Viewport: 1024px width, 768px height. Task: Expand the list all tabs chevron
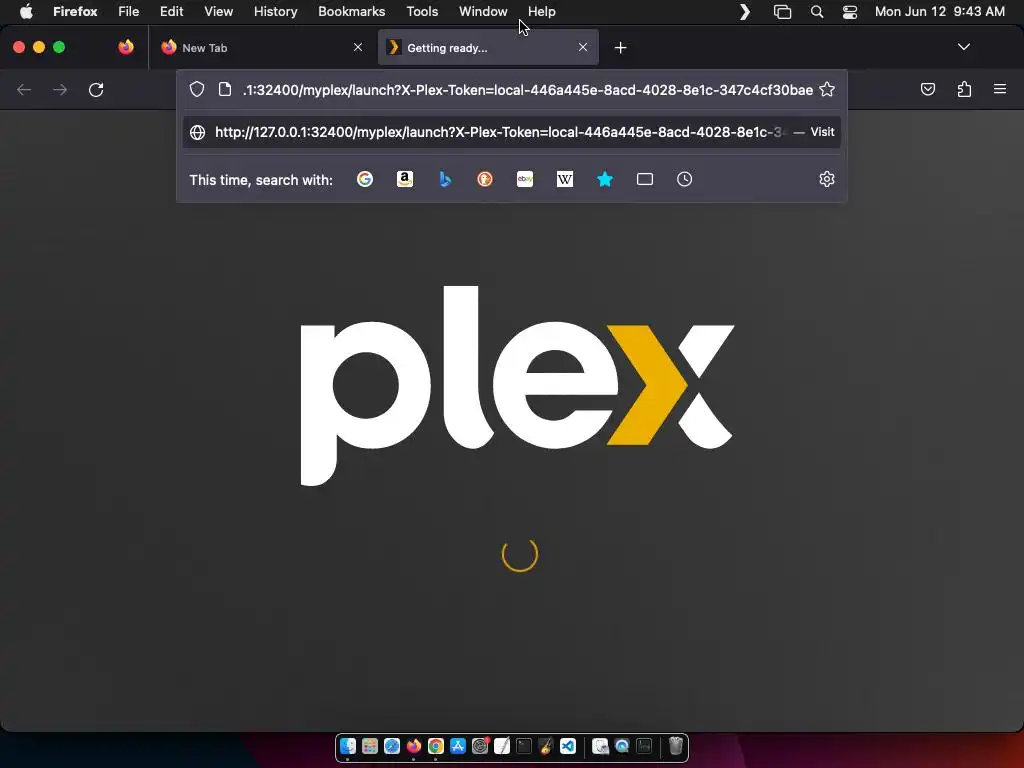(963, 47)
